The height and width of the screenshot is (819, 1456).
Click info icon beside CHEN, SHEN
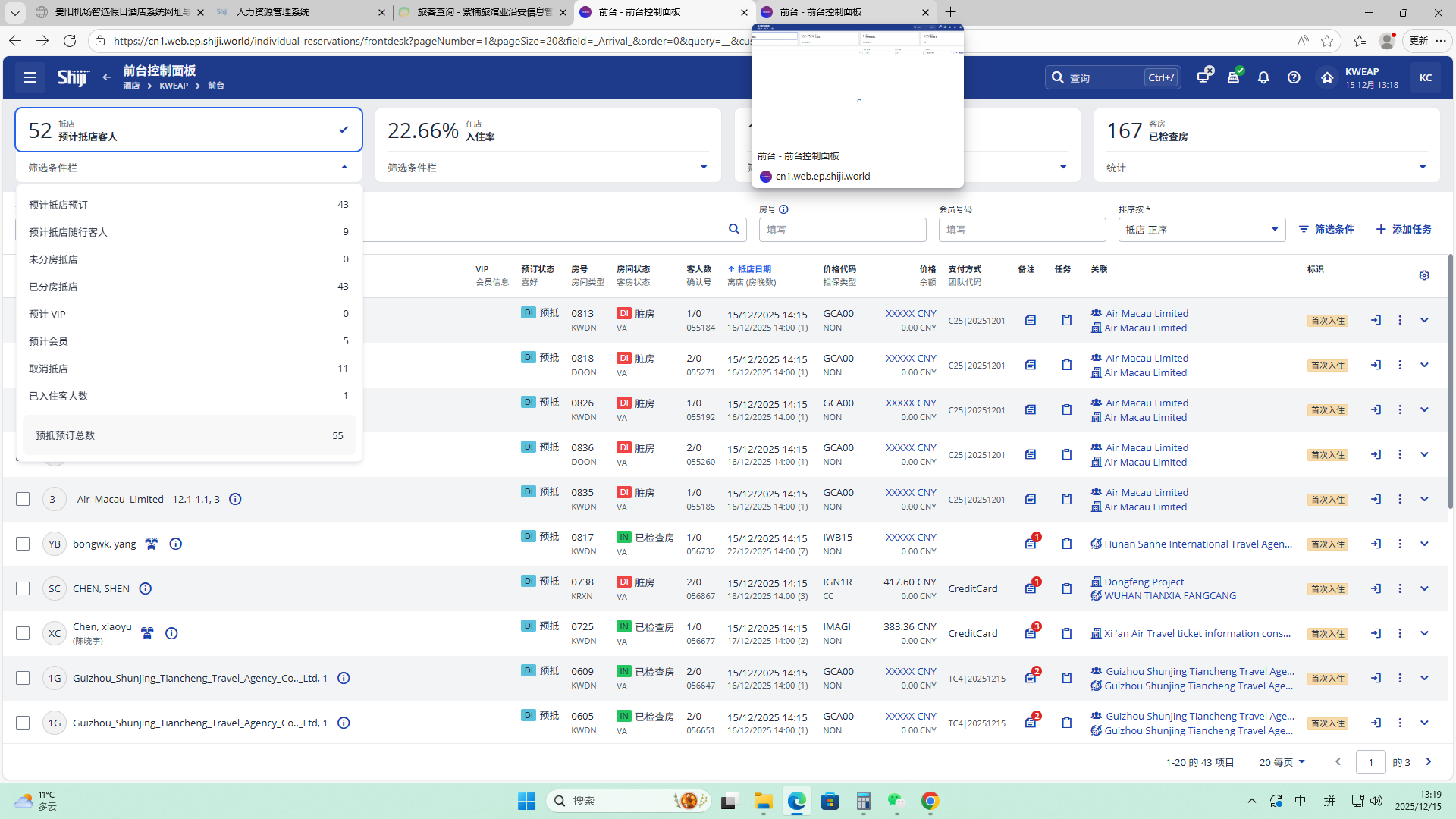pos(146,588)
